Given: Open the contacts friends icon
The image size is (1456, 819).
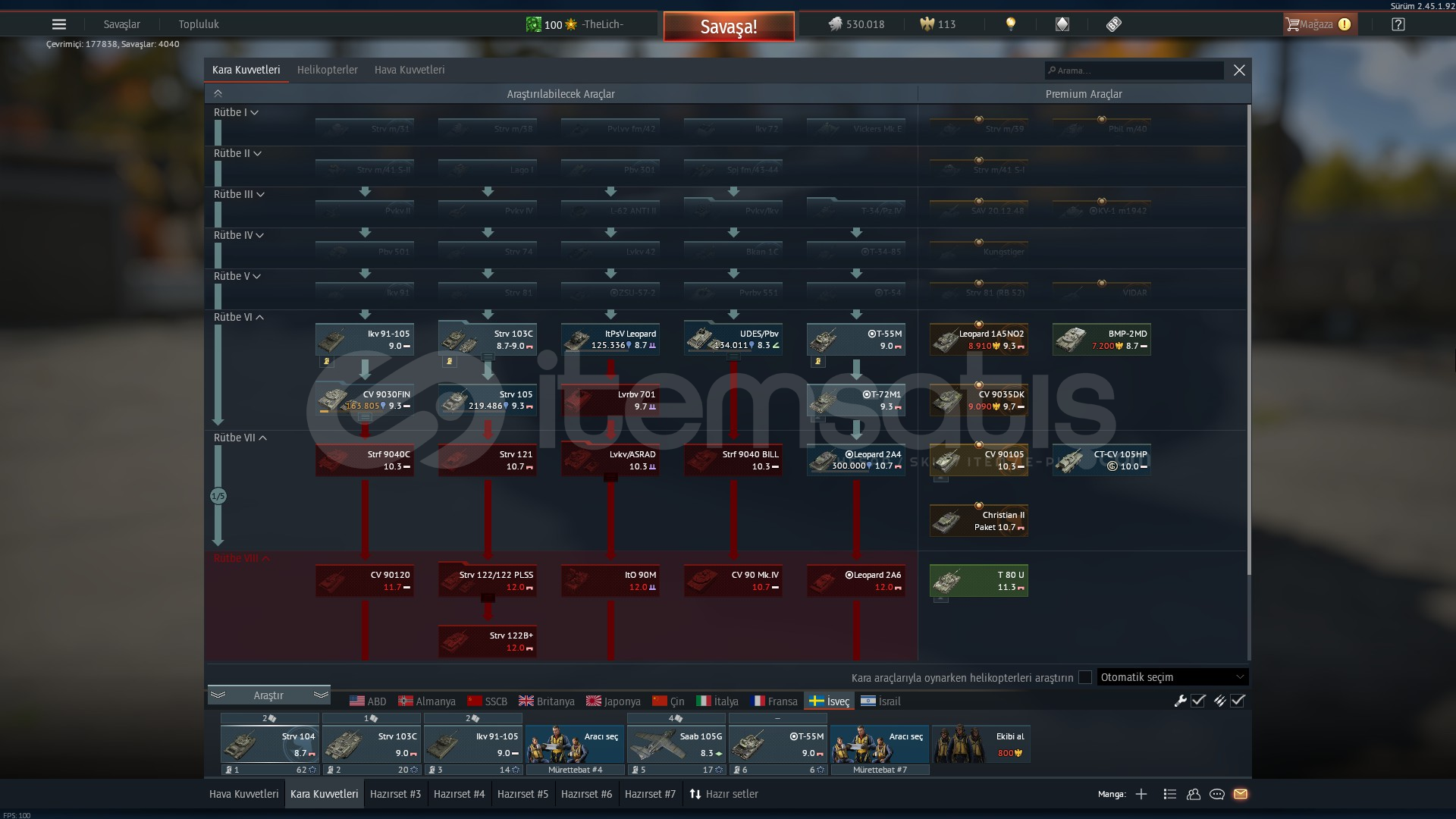Looking at the screenshot, I should pos(1194,794).
